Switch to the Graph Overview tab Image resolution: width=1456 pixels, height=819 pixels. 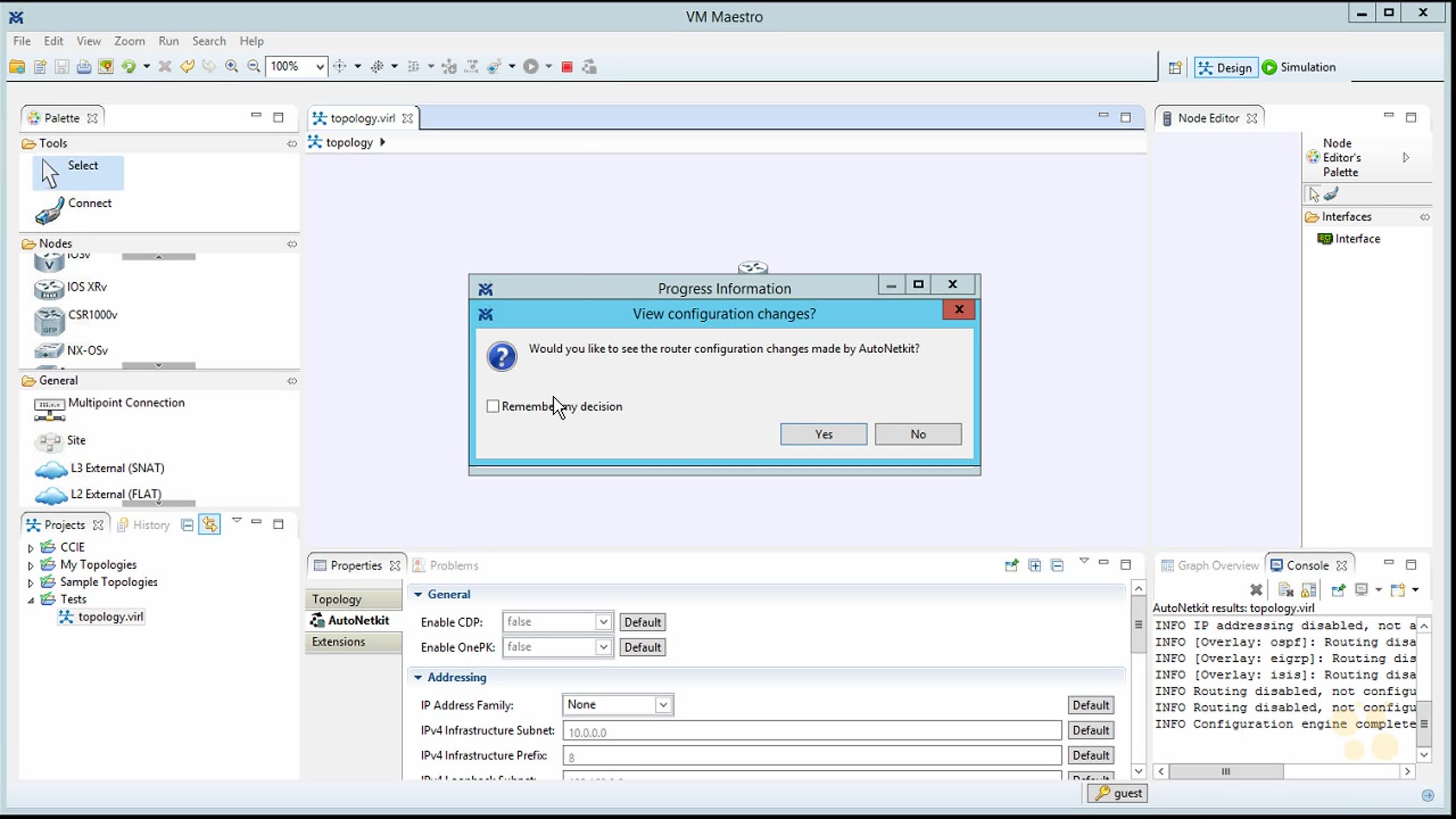(x=1210, y=566)
